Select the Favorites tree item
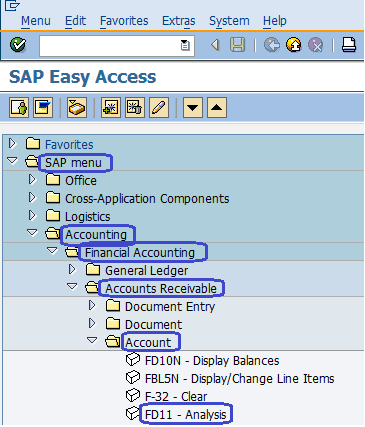The width and height of the screenshot is (365, 427). [x=69, y=145]
